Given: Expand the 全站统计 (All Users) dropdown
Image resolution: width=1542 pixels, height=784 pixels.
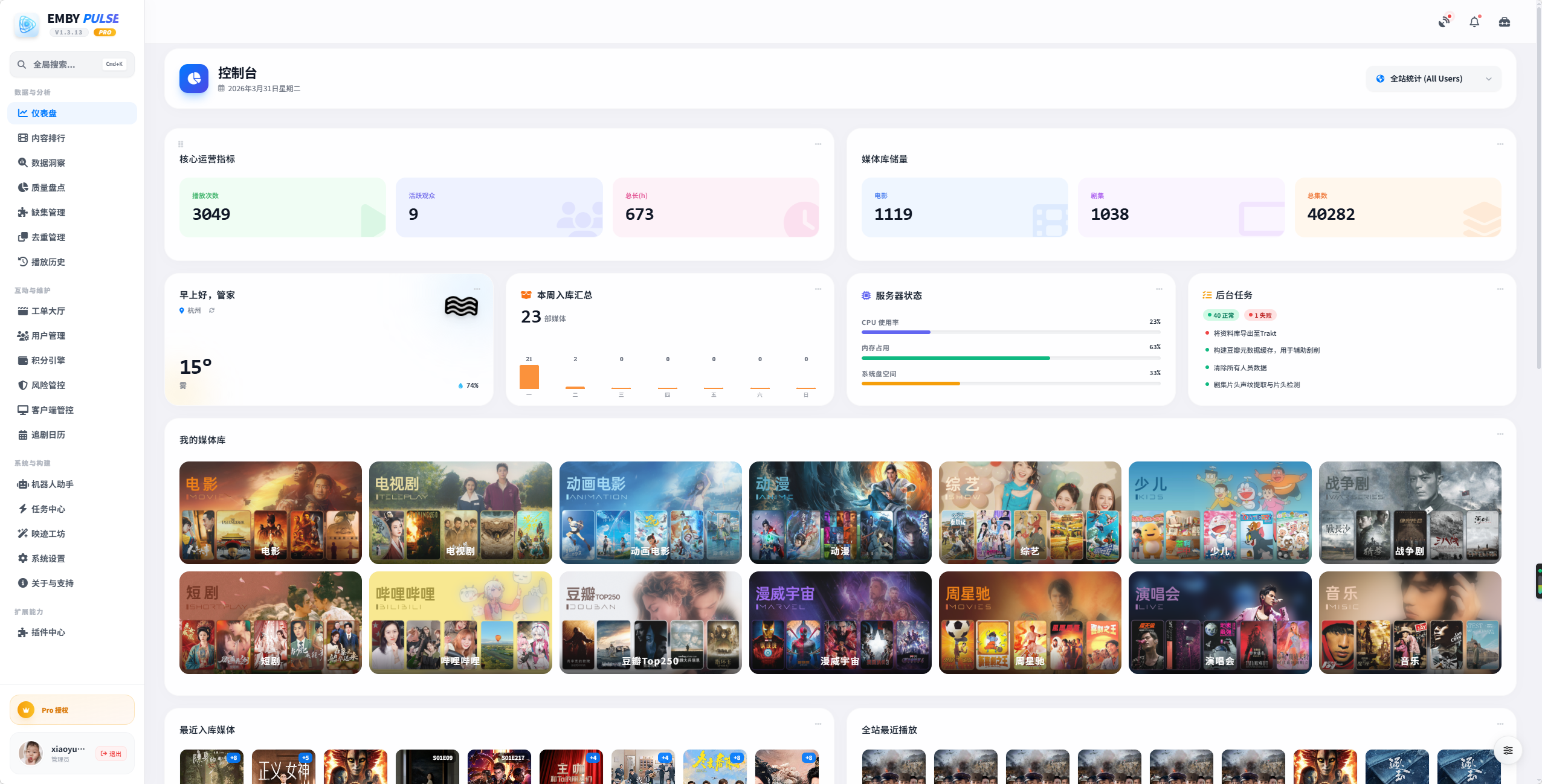Looking at the screenshot, I should click(x=1433, y=79).
